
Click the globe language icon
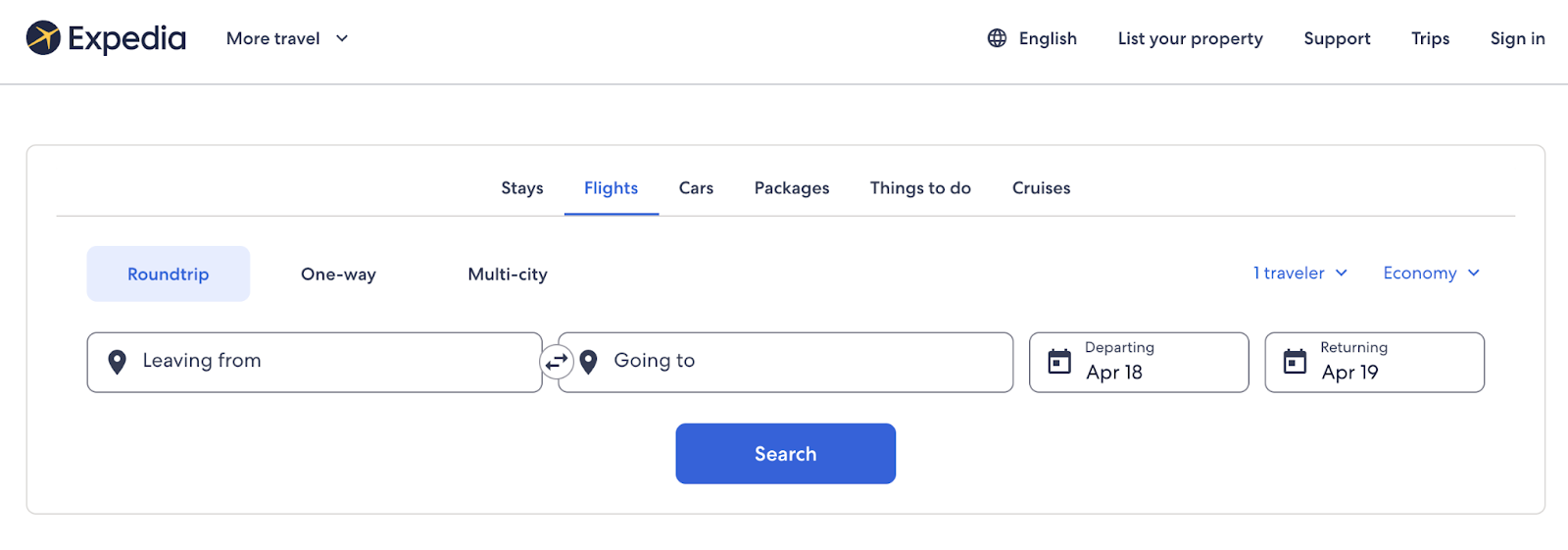click(997, 38)
